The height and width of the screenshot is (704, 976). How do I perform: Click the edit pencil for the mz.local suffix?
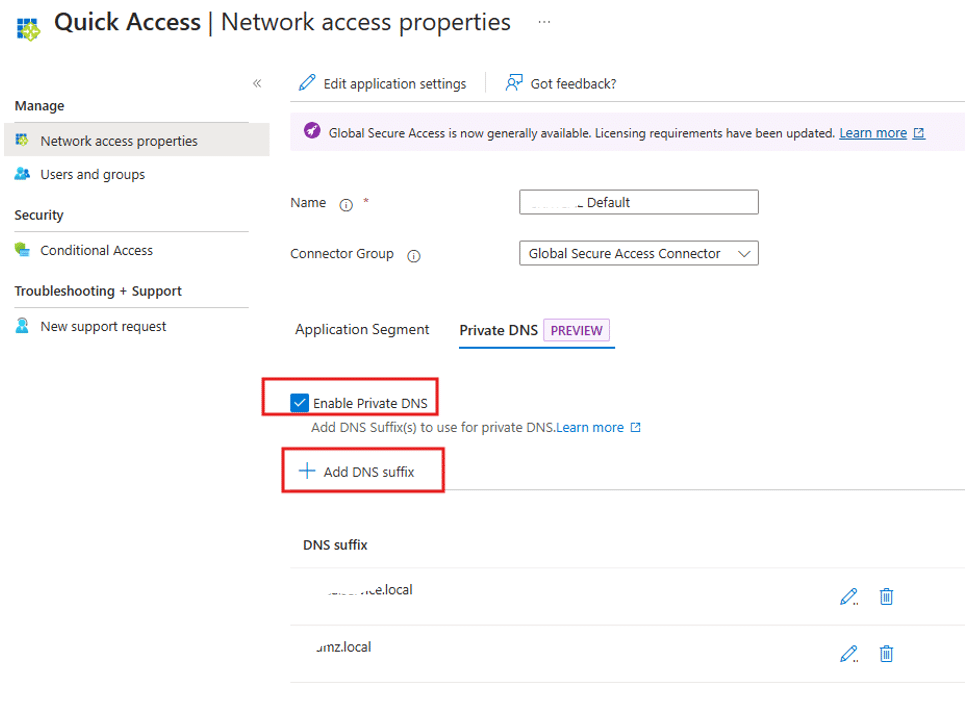[848, 654]
